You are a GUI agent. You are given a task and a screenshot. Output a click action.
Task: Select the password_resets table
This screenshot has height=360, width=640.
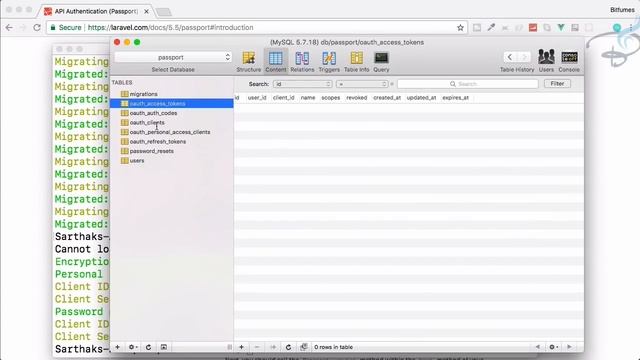pyautogui.click(x=172, y=151)
